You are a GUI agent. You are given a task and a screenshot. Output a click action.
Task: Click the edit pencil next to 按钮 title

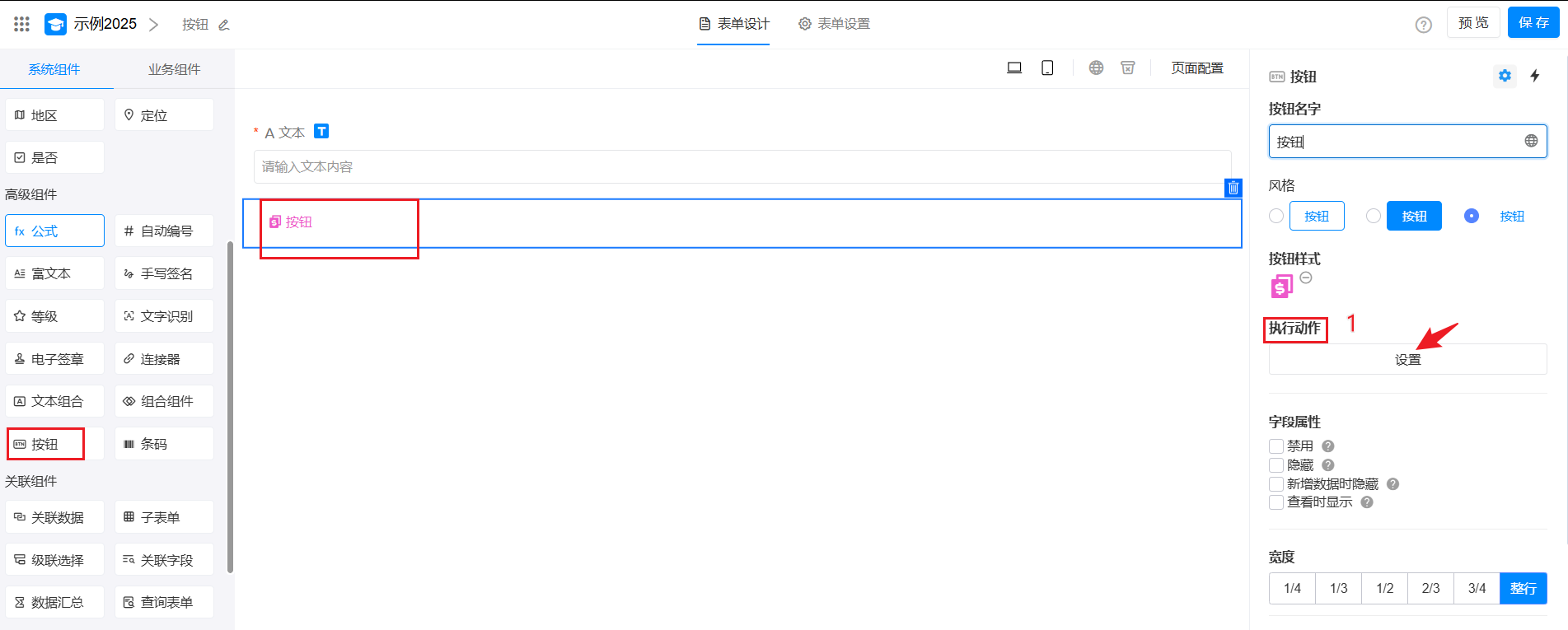[x=223, y=25]
